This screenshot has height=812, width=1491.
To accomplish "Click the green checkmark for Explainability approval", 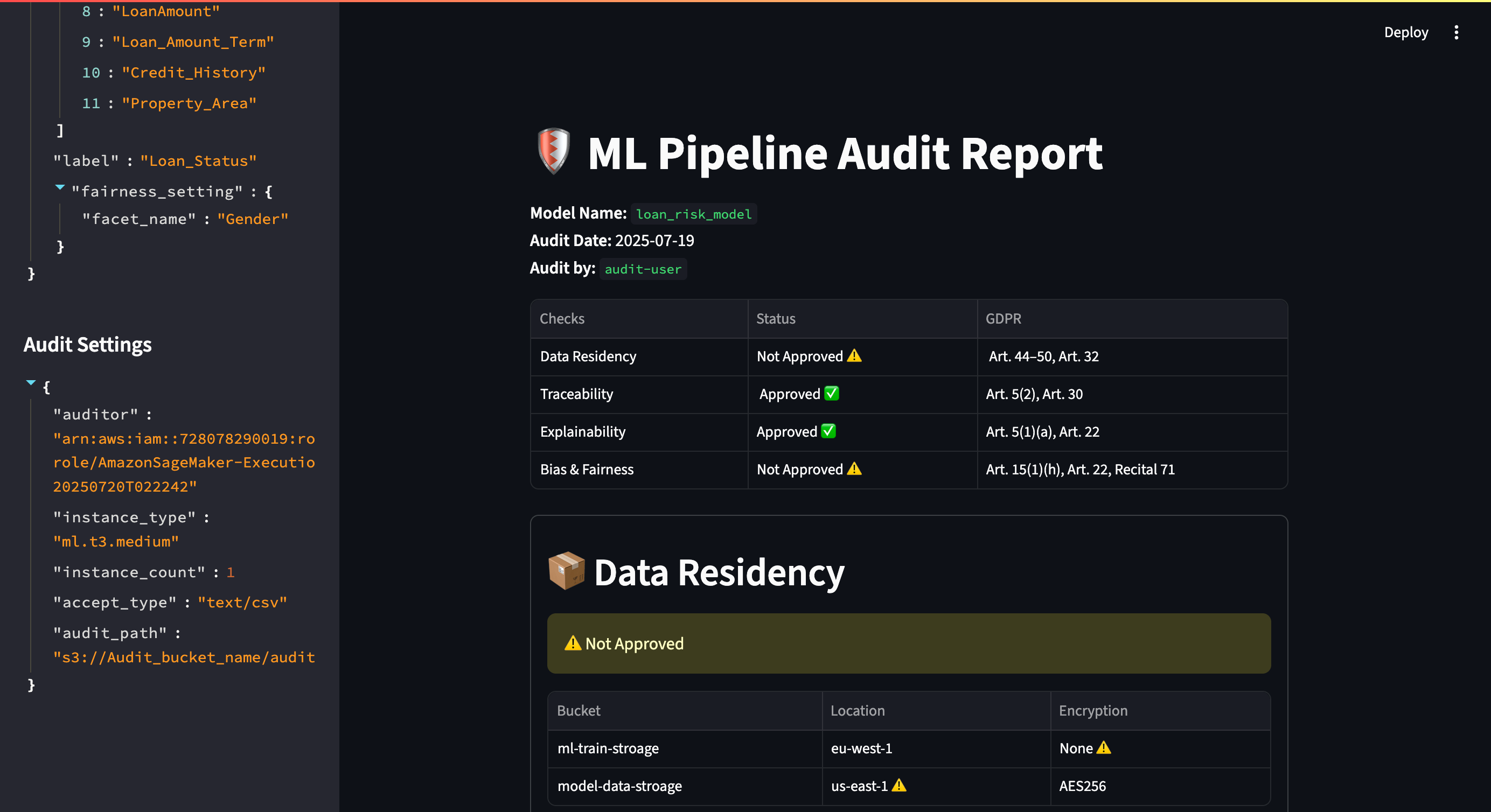I will (828, 431).
